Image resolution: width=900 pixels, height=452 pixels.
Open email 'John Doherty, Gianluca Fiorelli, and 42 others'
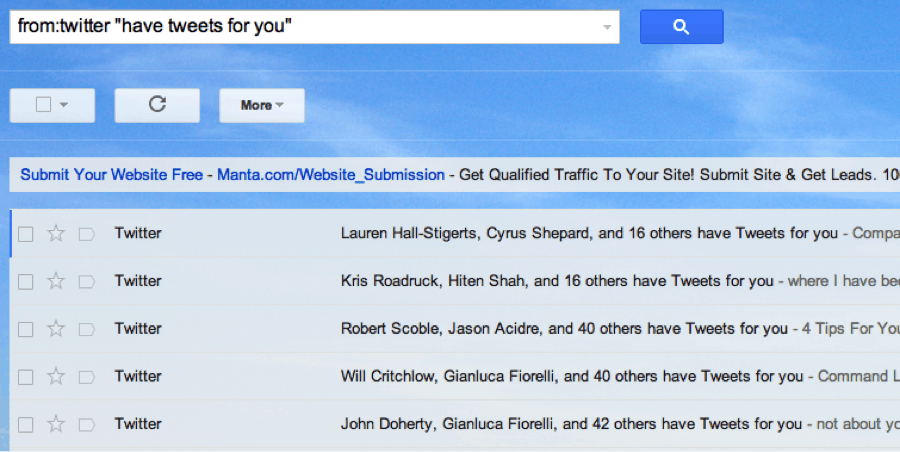(571, 424)
